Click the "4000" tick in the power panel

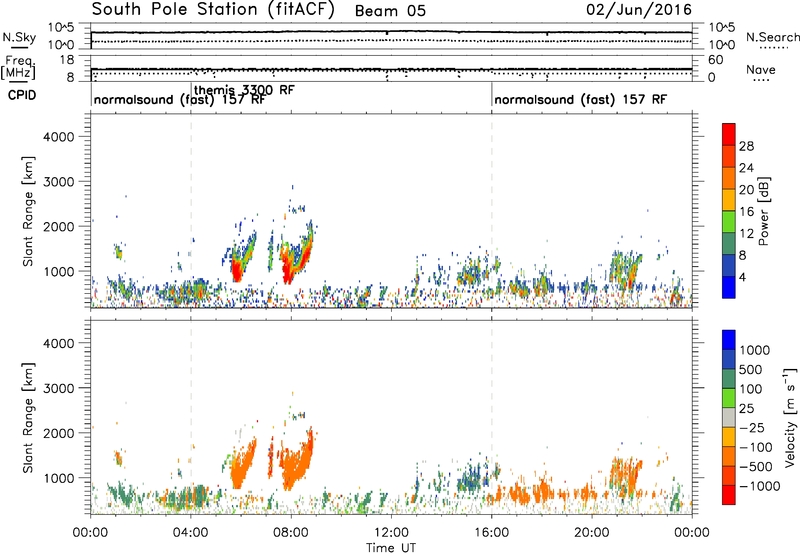click(58, 137)
